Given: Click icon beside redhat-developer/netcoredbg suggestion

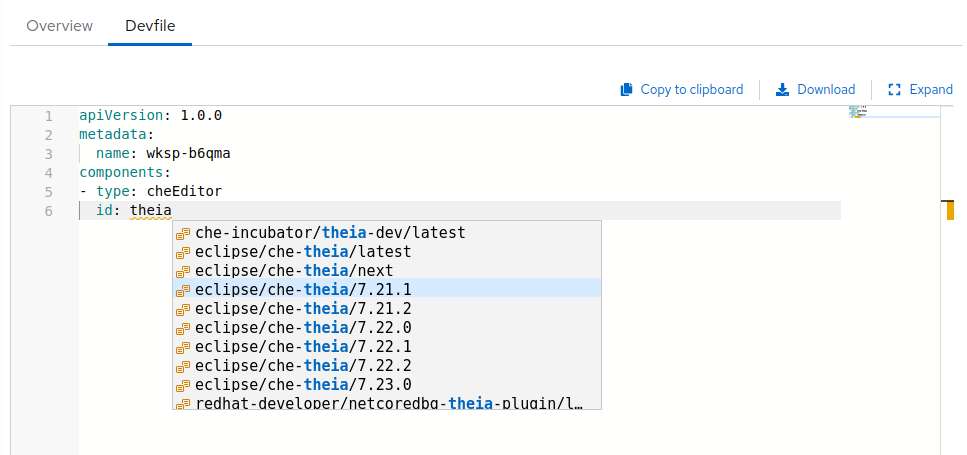Looking at the screenshot, I should pos(183,404).
